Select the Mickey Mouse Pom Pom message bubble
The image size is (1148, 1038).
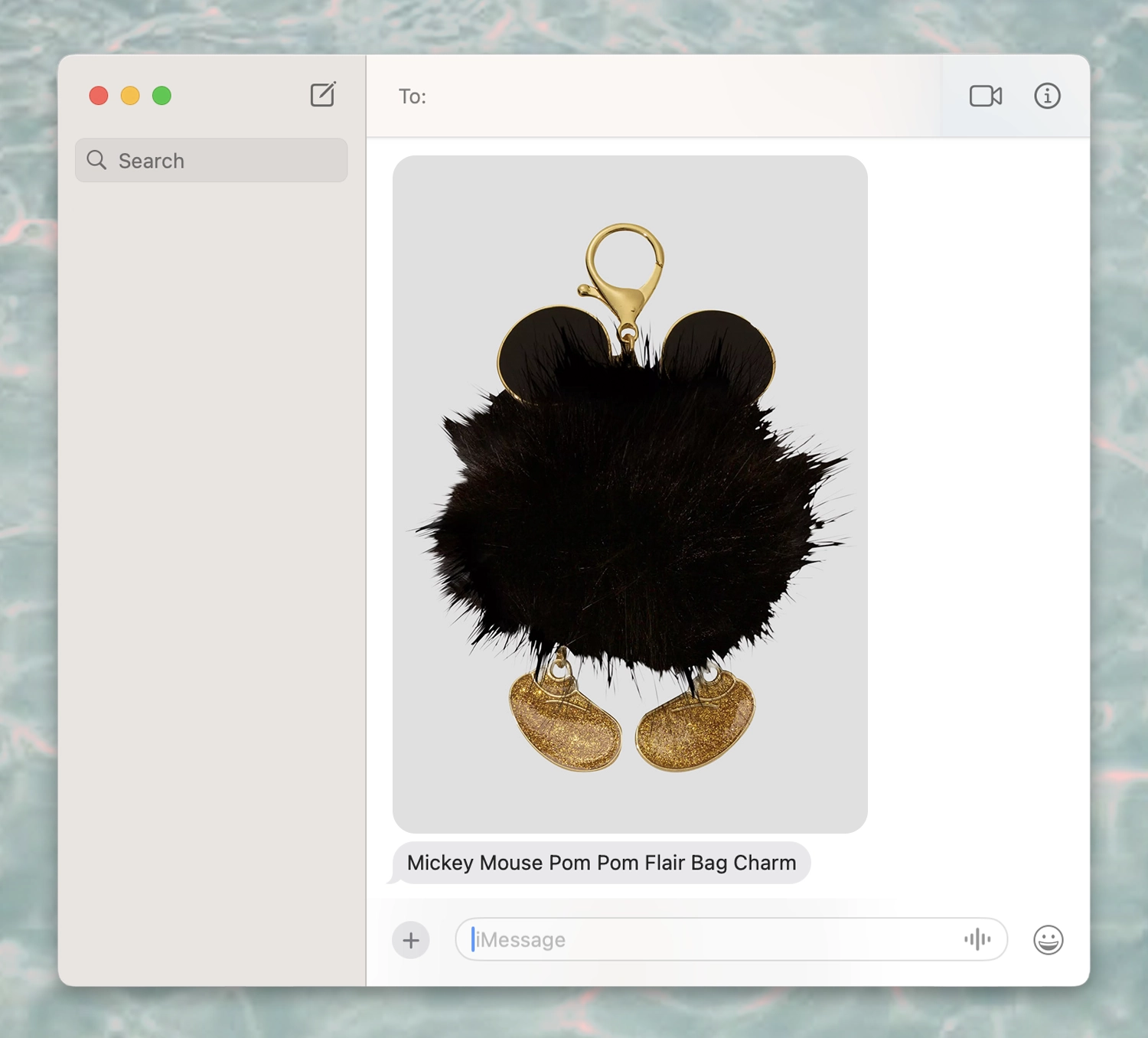click(x=602, y=863)
